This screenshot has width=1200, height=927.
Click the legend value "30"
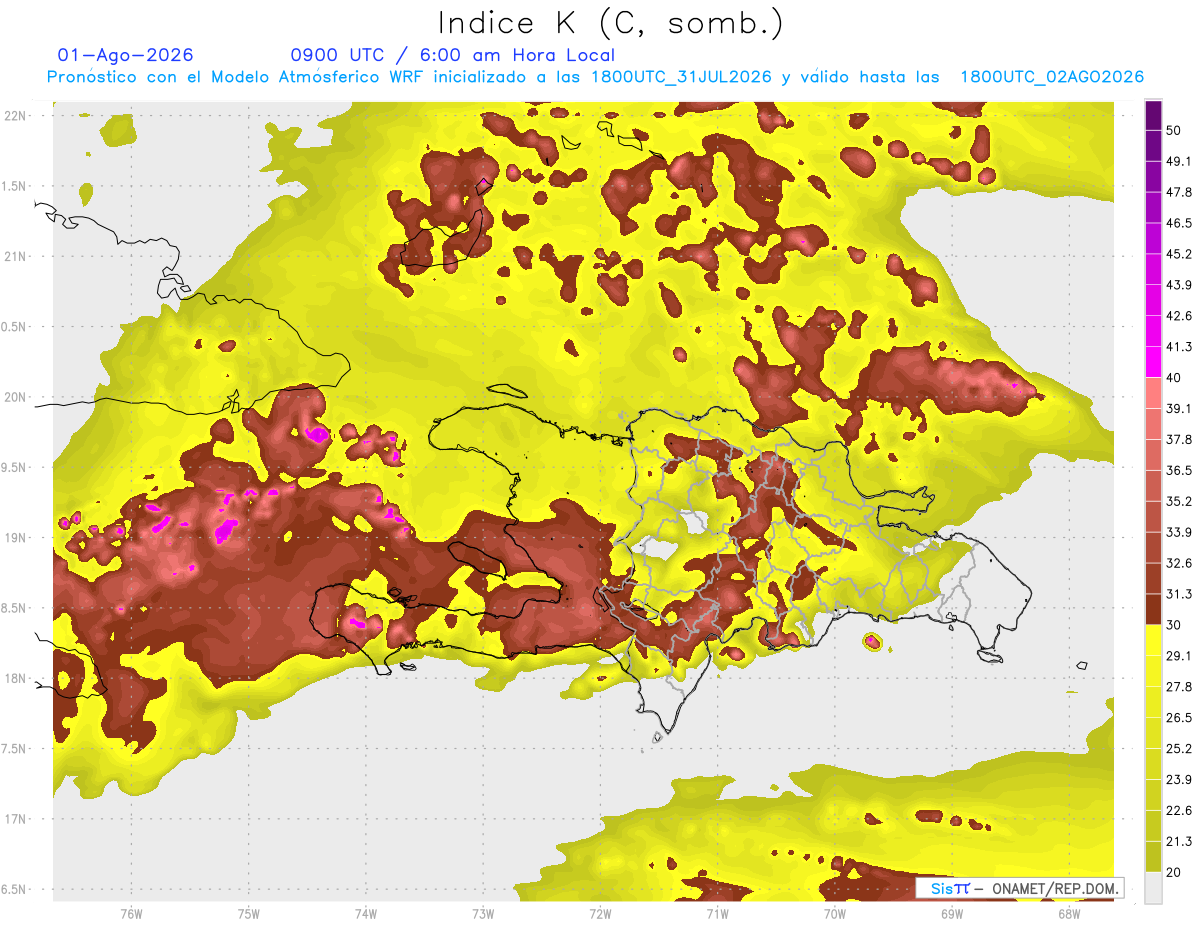click(x=1174, y=625)
